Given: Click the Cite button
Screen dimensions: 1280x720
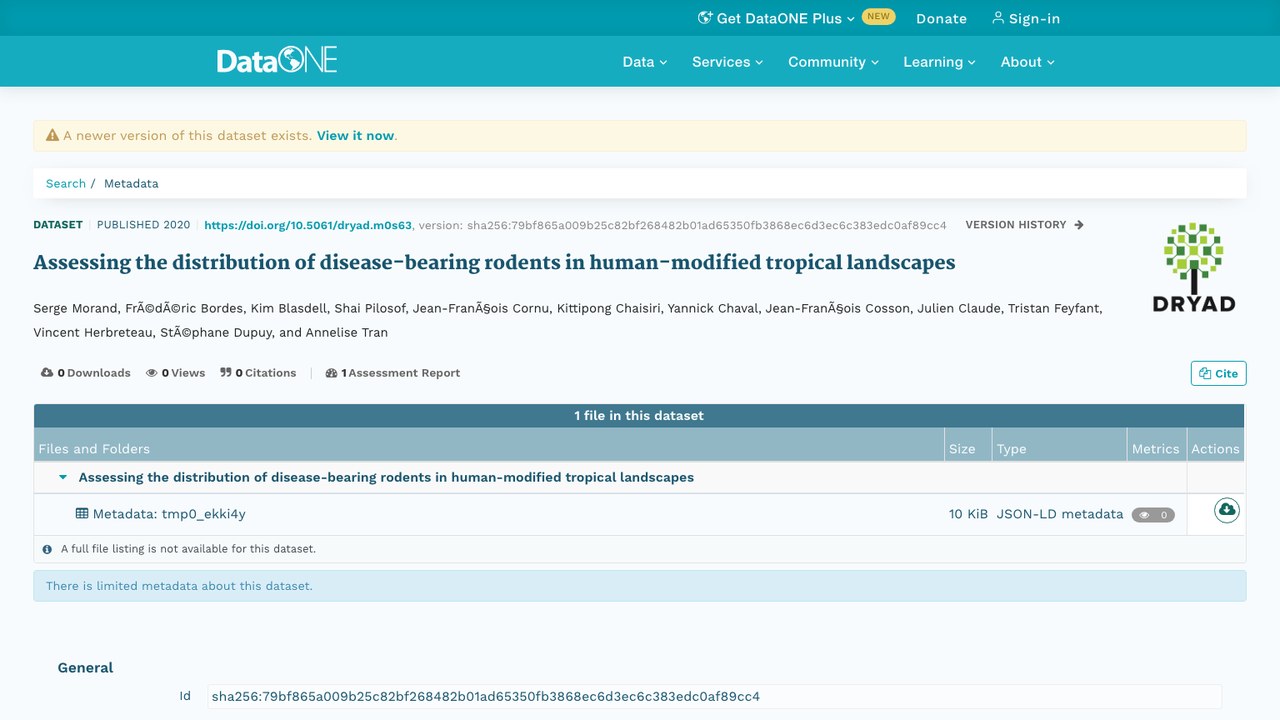Looking at the screenshot, I should [x=1218, y=373].
